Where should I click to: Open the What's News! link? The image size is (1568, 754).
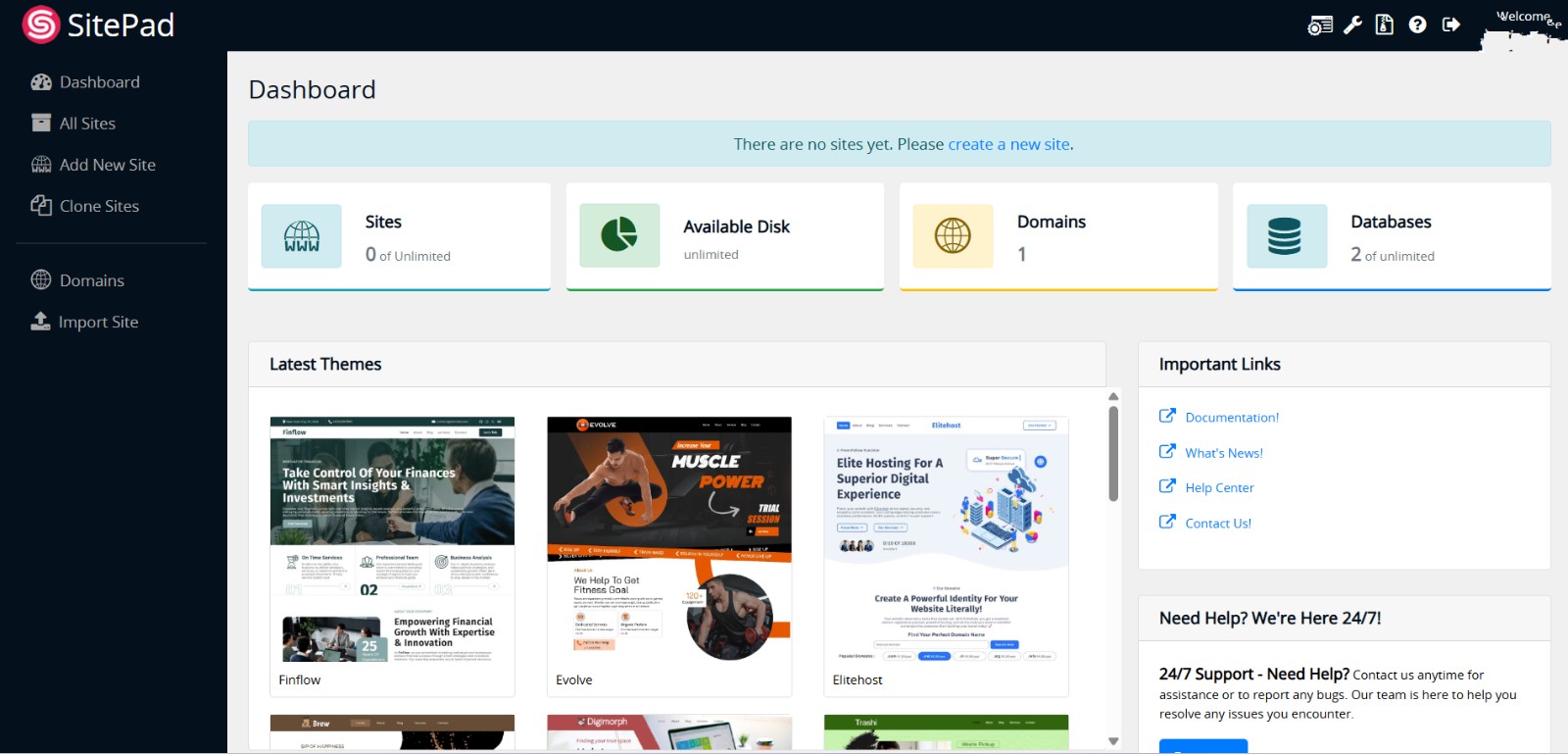coord(1224,453)
